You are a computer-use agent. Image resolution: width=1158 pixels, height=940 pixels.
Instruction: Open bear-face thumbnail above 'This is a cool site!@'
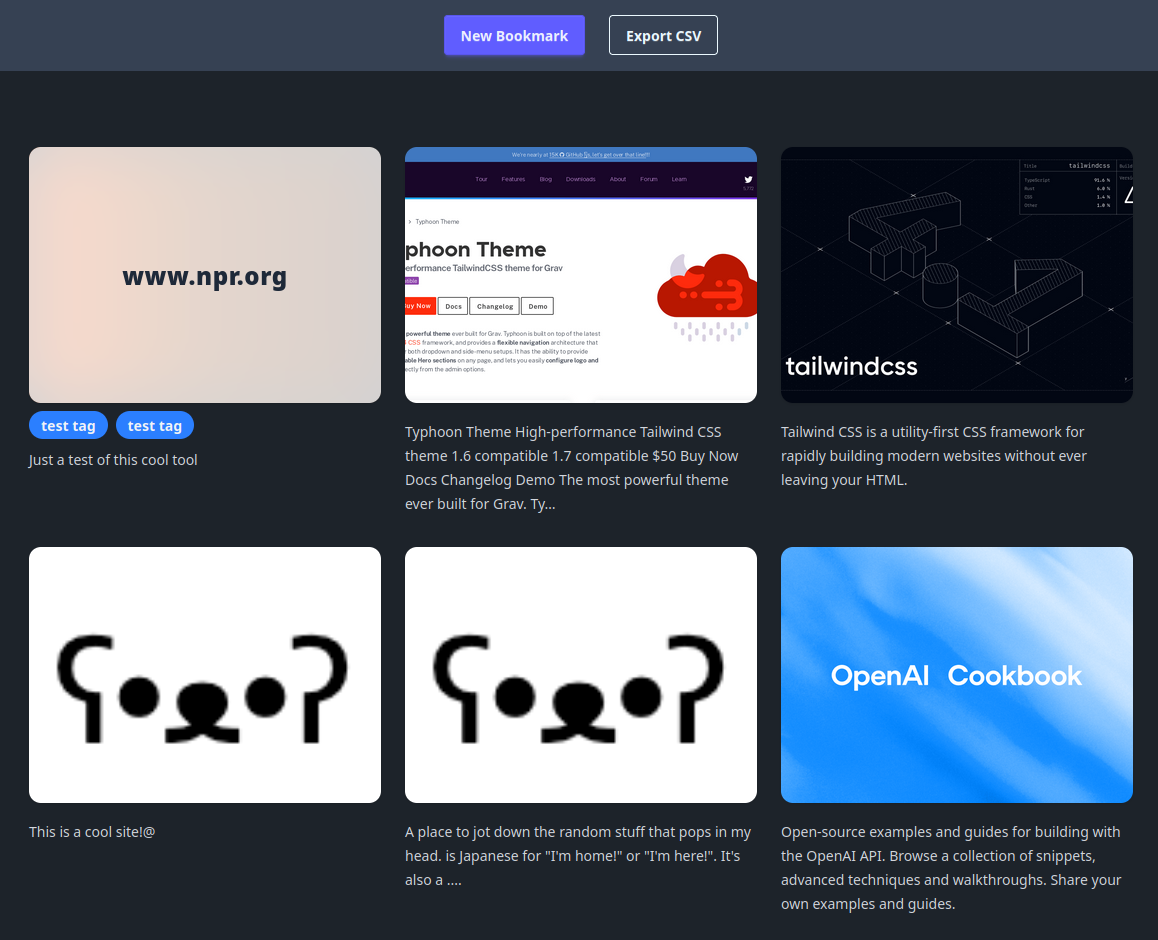pyautogui.click(x=205, y=675)
